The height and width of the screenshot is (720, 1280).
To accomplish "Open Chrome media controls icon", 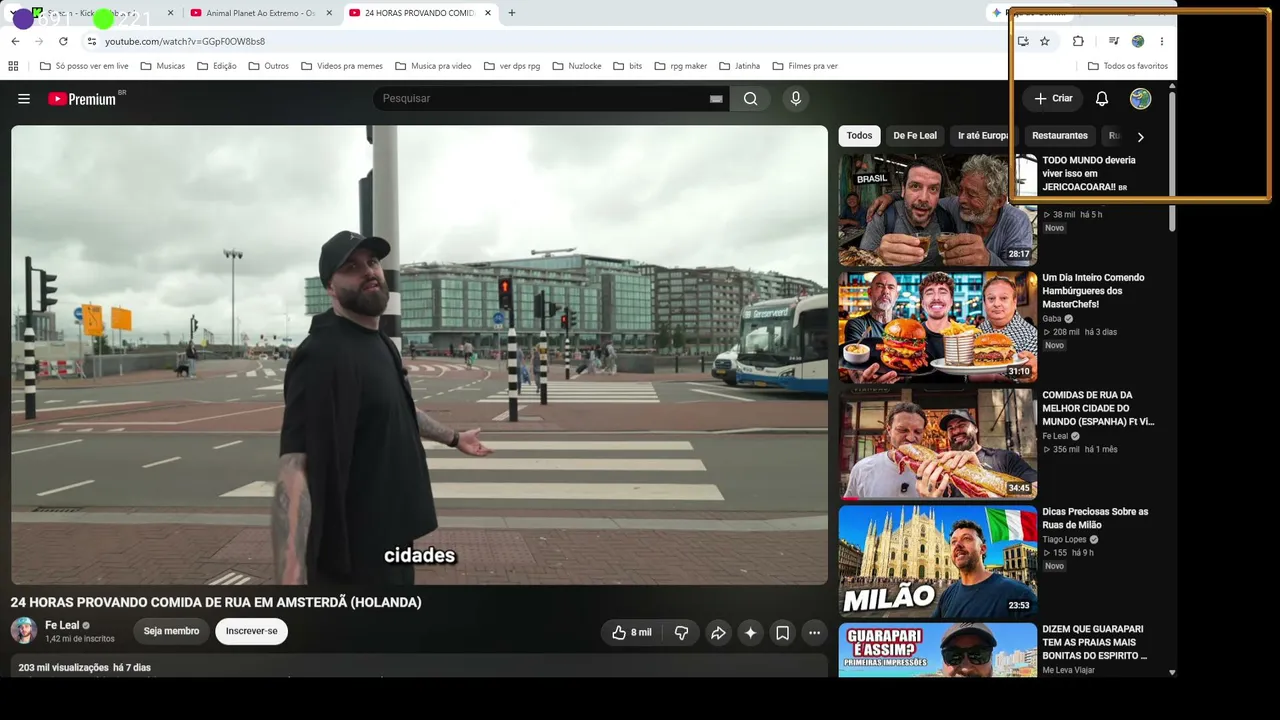I will pos(1114,41).
